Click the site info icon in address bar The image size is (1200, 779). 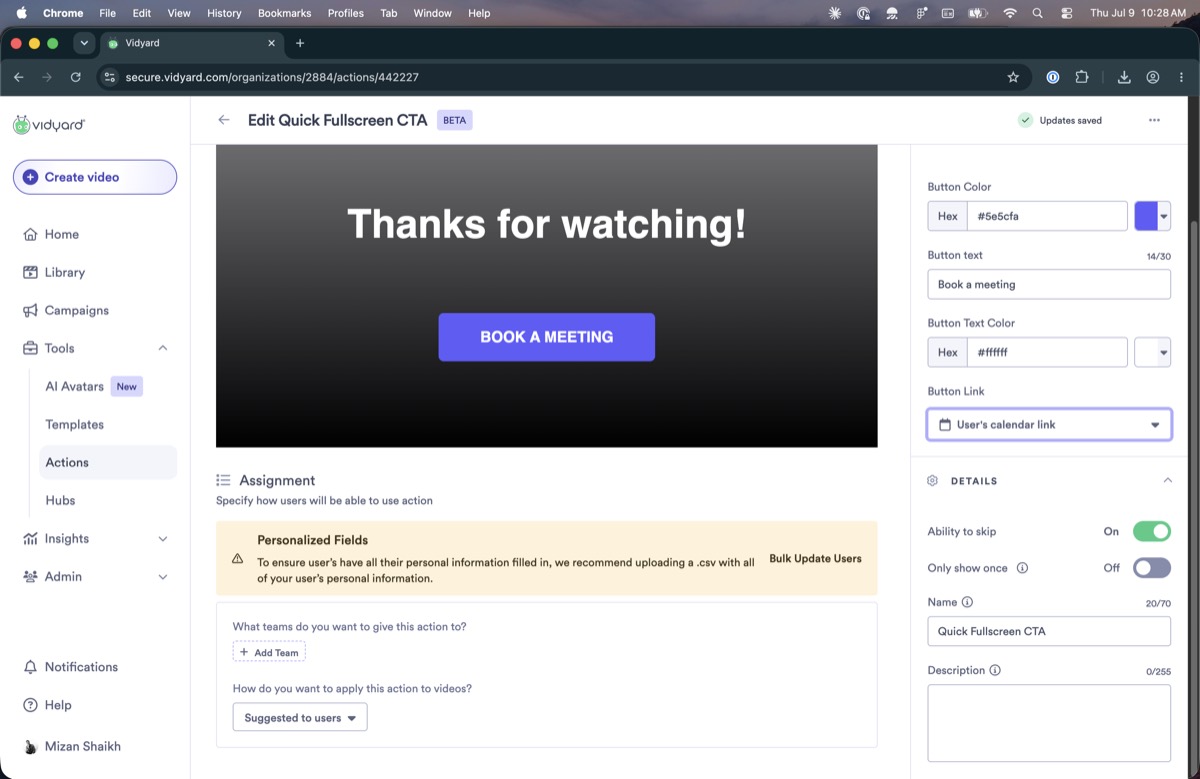click(110, 77)
